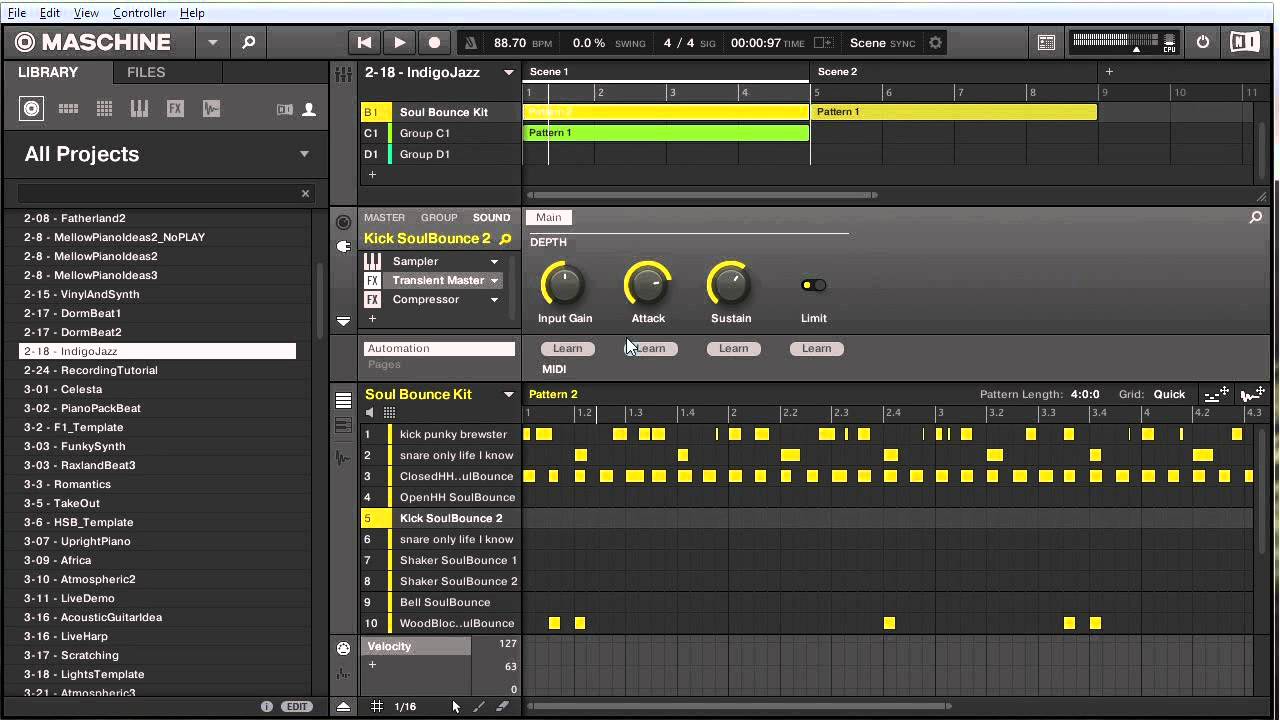
Task: Click the NI logo
Action: click(1245, 42)
